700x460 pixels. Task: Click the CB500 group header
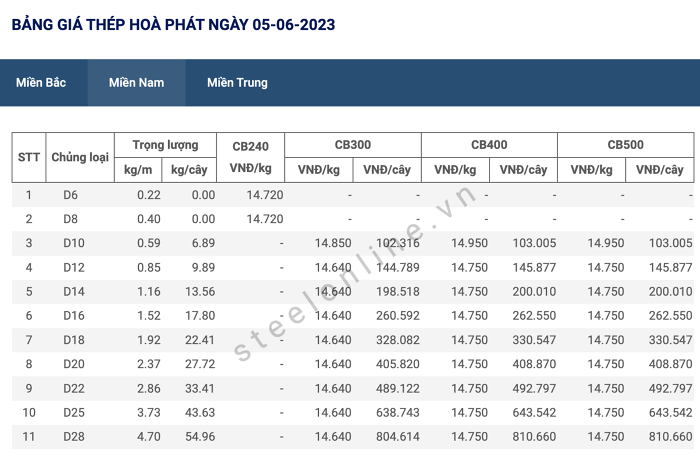[625, 145]
